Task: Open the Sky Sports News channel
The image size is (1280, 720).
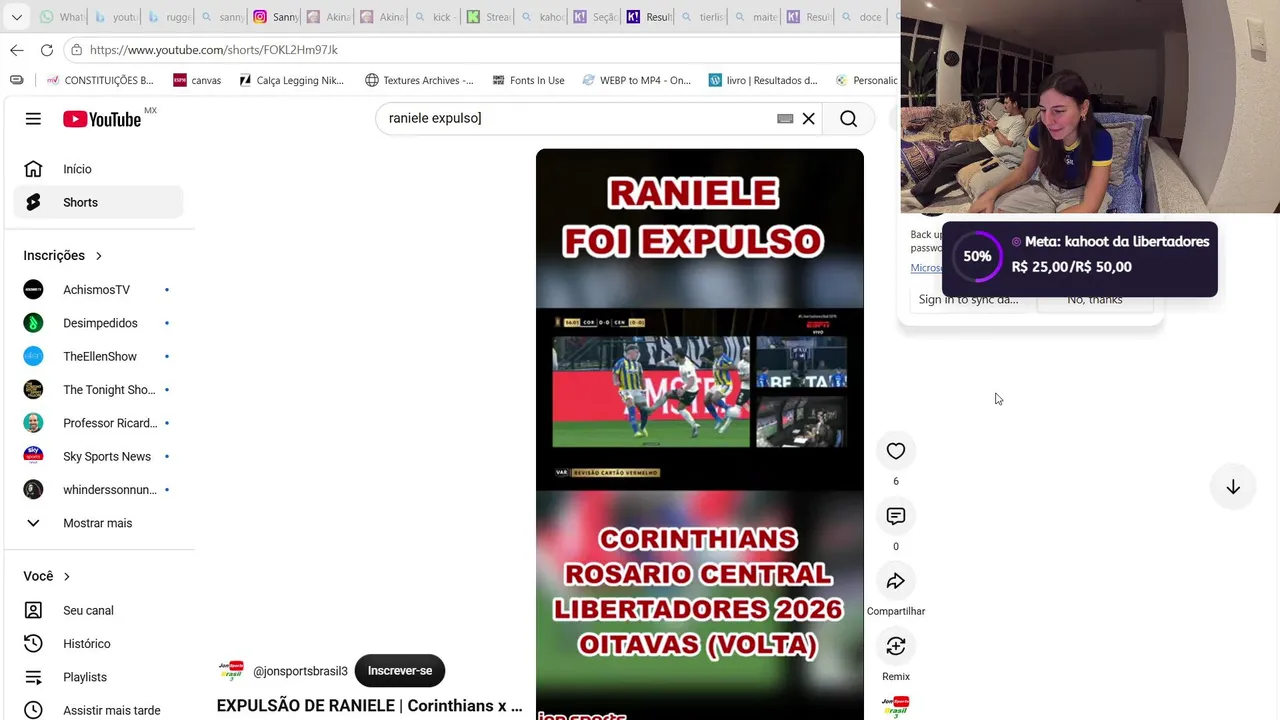Action: coord(98,456)
